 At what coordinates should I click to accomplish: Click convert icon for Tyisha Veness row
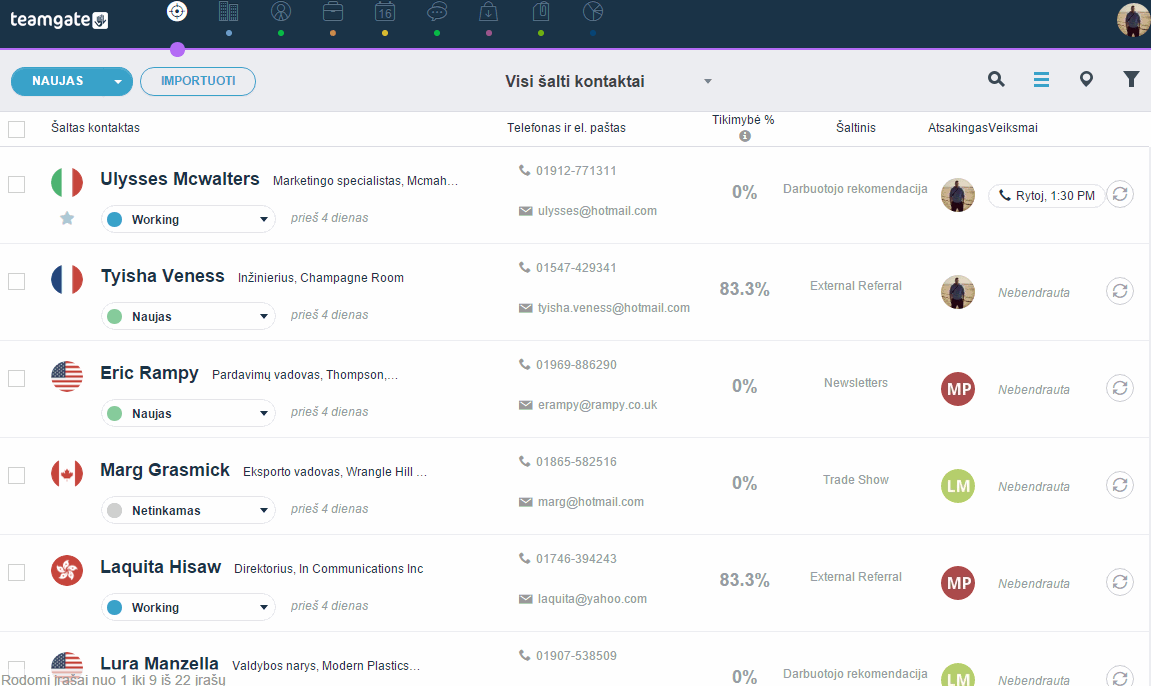pyautogui.click(x=1119, y=291)
